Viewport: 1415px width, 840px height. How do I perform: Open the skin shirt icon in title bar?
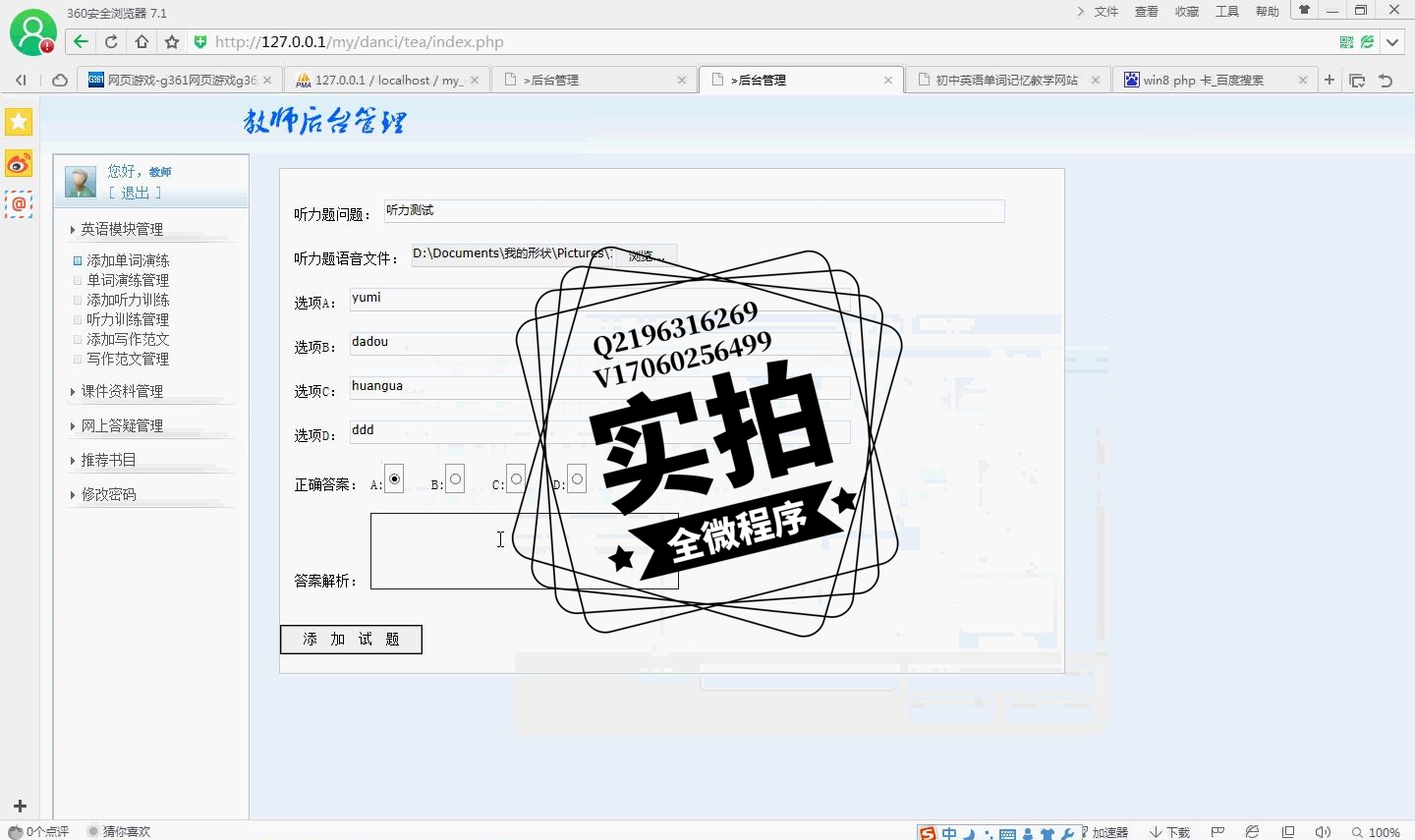click(x=1305, y=11)
